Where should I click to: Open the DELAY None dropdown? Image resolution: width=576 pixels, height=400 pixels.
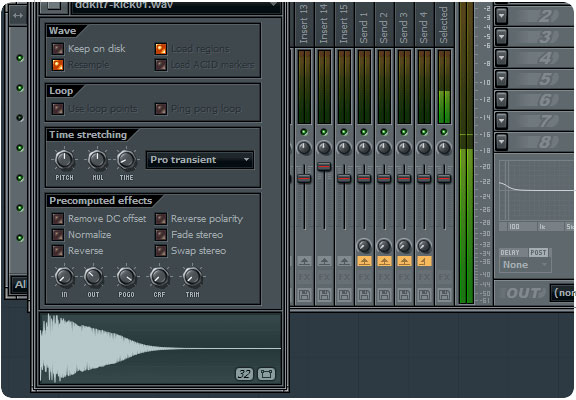pos(525,265)
